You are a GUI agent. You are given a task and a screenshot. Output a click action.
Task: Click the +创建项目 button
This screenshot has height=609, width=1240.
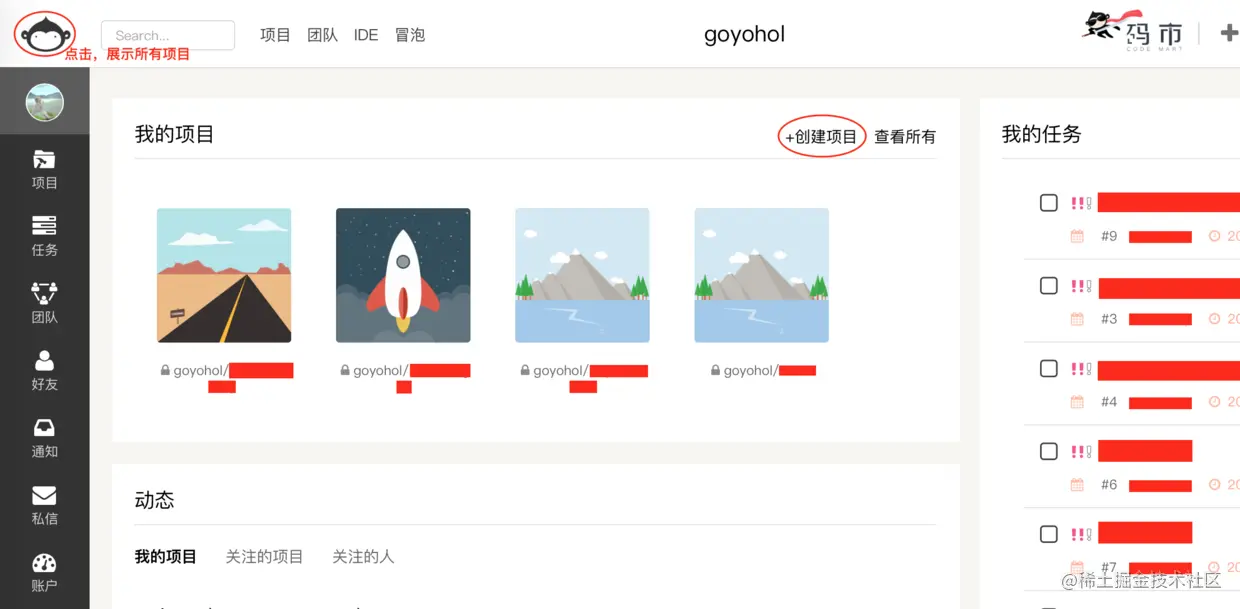[x=820, y=136]
